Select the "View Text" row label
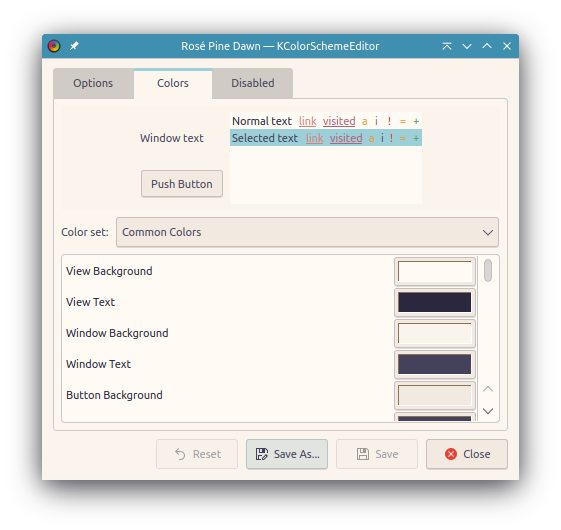The width and height of the screenshot is (561, 530). [91, 302]
